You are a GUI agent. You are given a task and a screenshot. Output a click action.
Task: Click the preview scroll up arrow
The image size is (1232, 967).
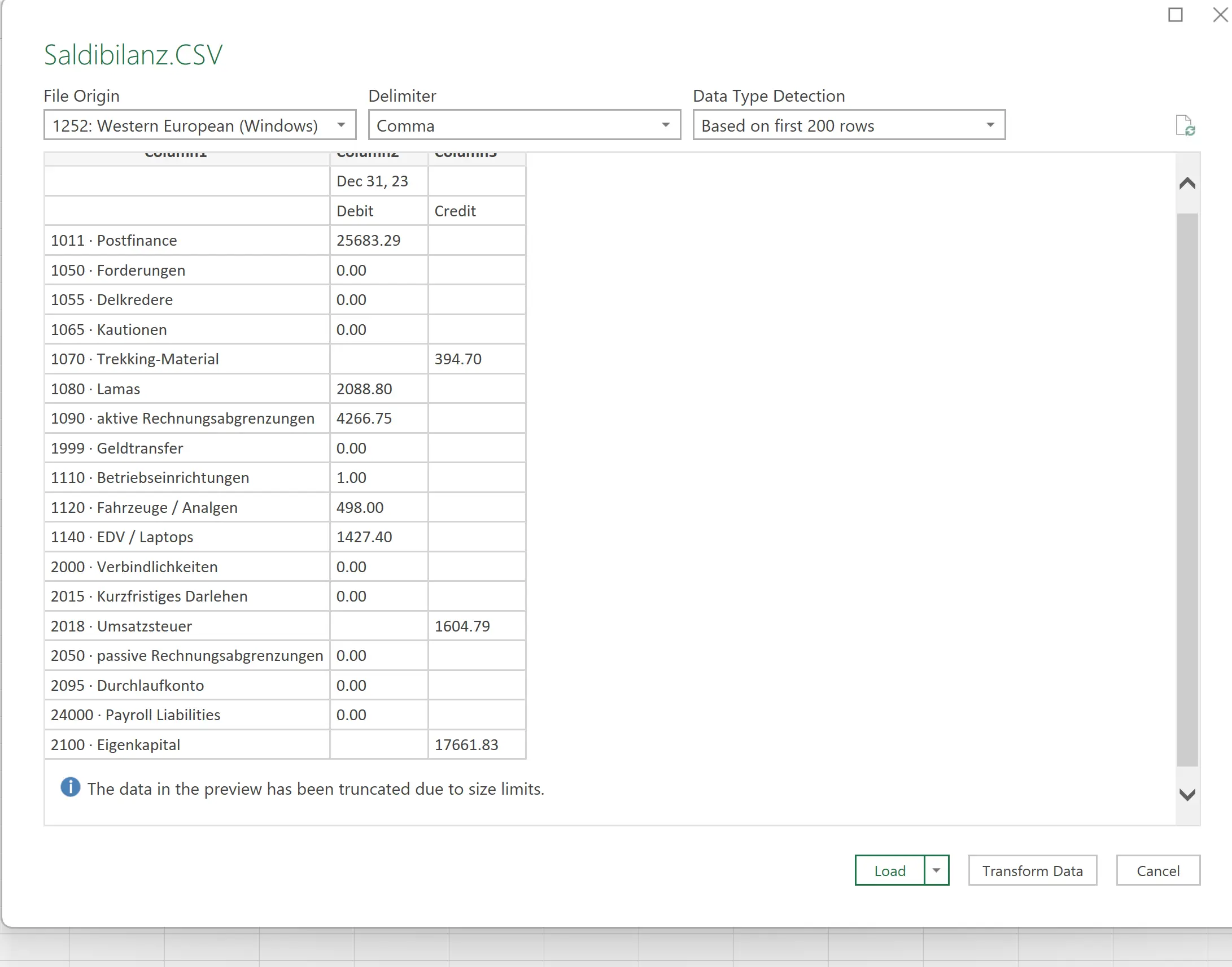1187,182
